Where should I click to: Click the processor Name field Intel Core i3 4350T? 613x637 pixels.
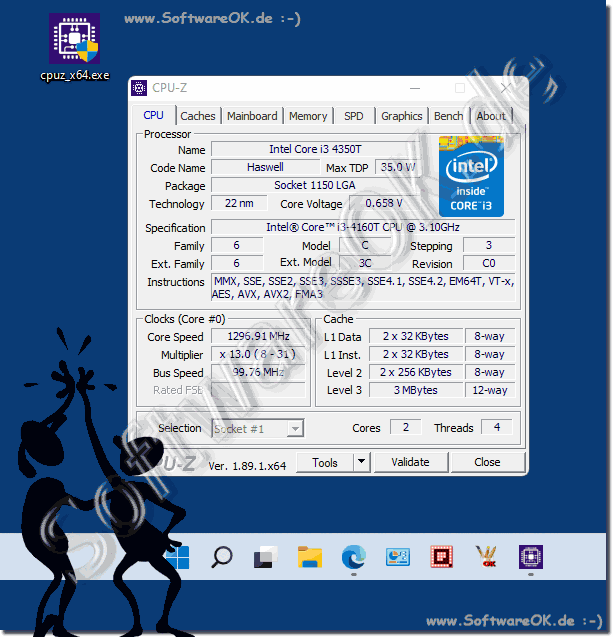tap(315, 149)
